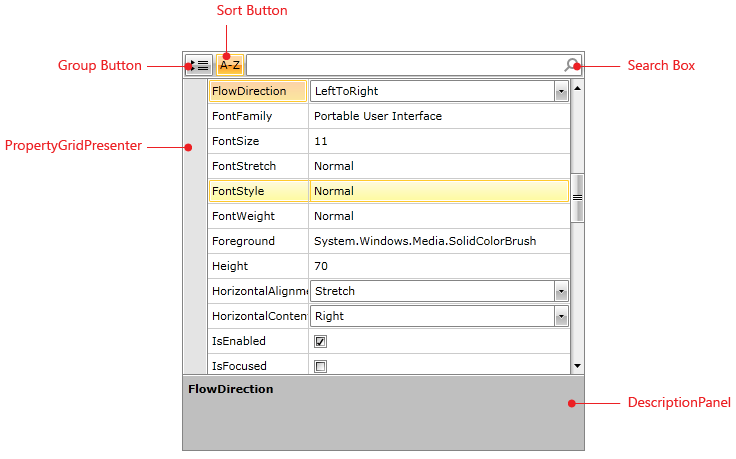Open the FlowDirection dropdown

point(561,91)
